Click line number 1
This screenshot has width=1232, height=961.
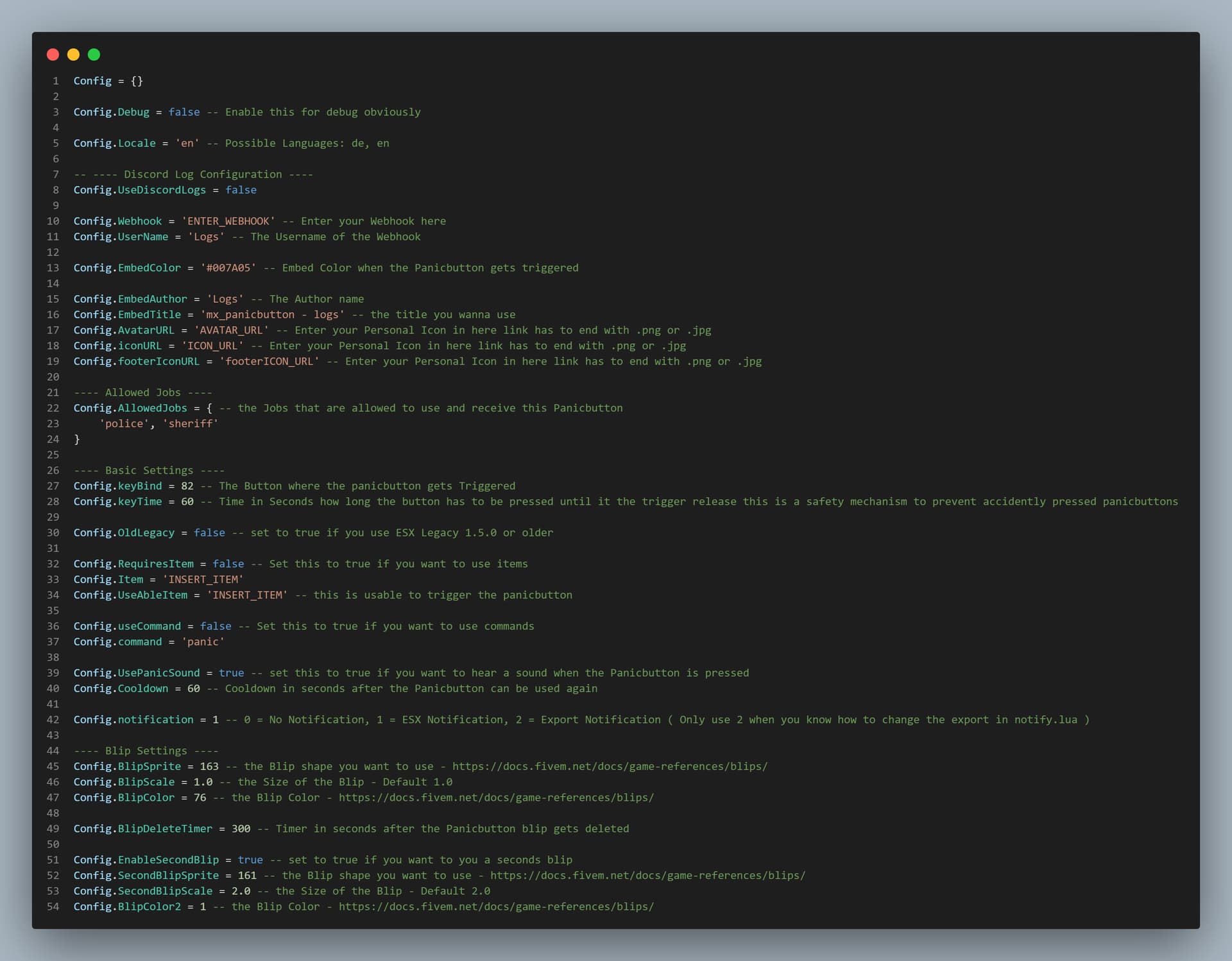(x=55, y=81)
